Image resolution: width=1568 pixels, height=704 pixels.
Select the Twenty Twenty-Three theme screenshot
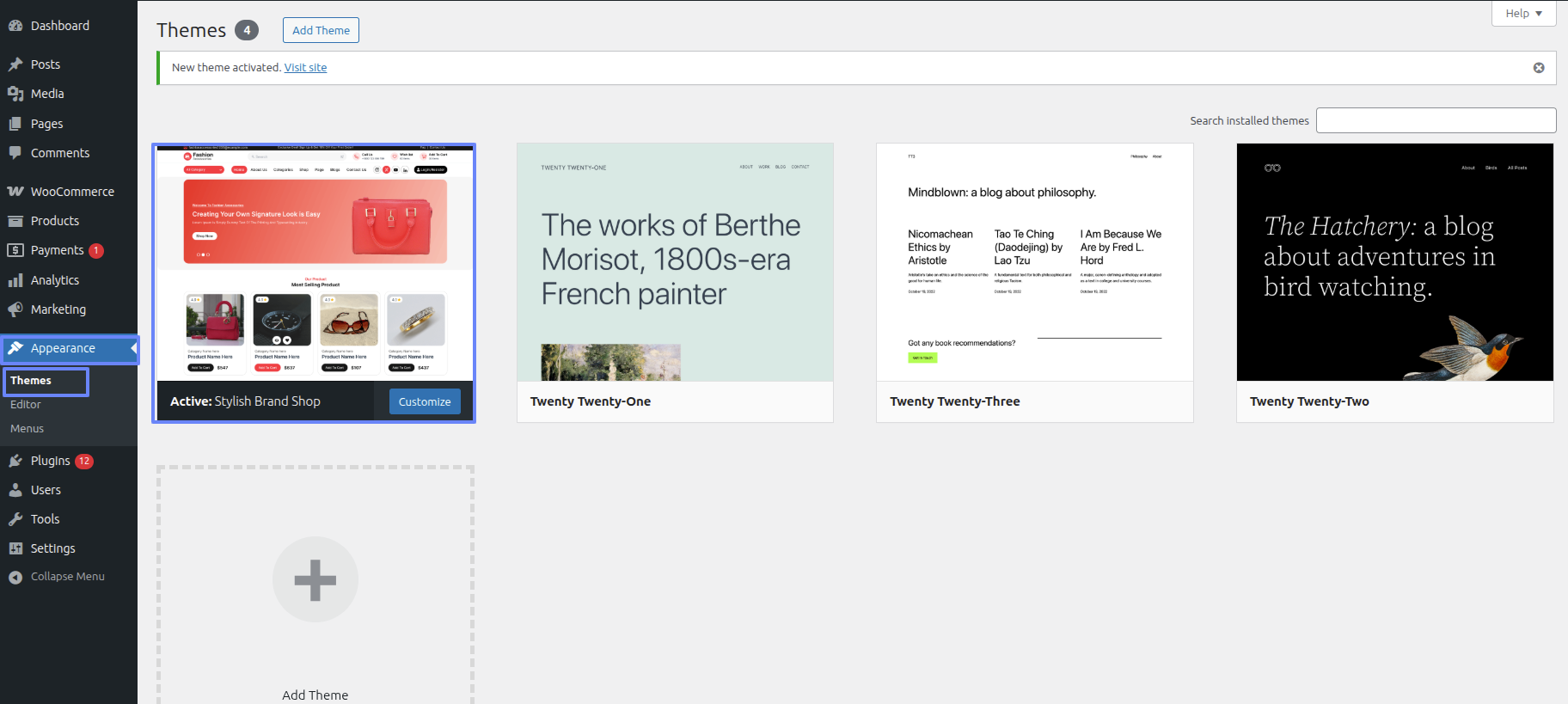[1035, 262]
